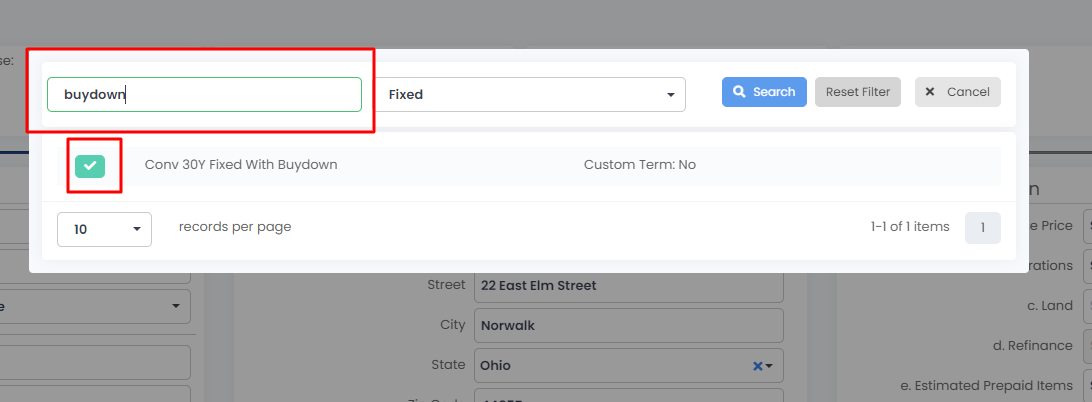Click the empty input field in left panel
This screenshot has width=1092, height=402.
pos(95,362)
